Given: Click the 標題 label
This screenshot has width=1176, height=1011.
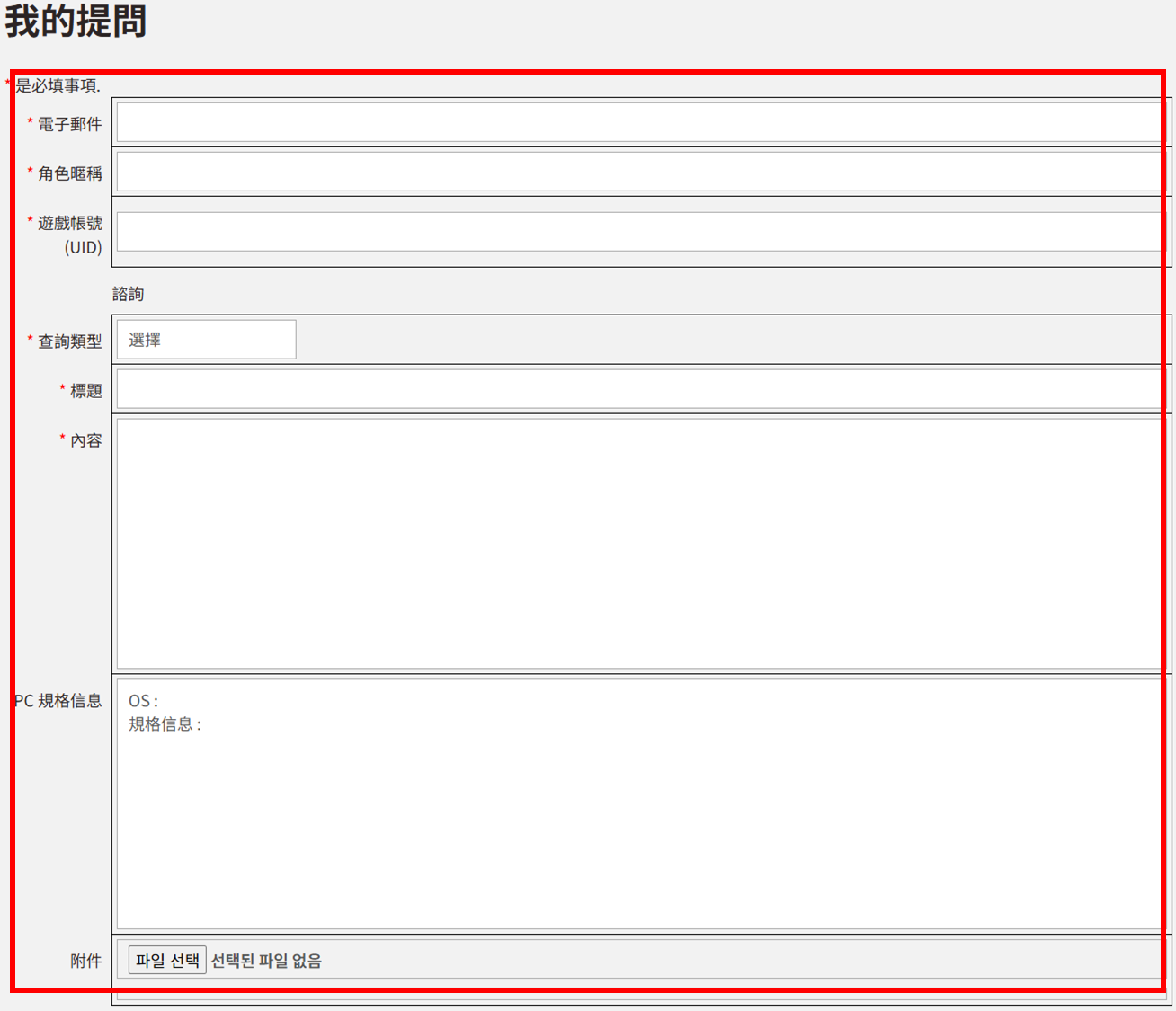Looking at the screenshot, I should [85, 391].
